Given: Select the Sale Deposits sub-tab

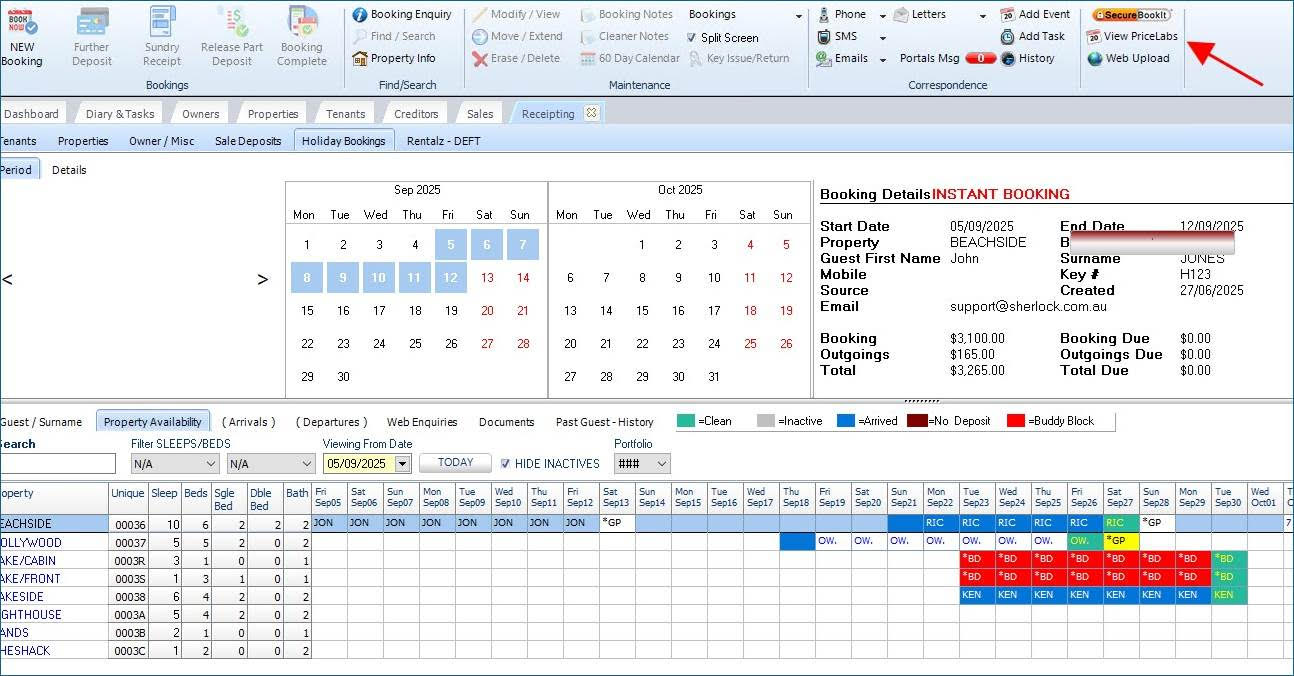Looking at the screenshot, I should point(248,141).
